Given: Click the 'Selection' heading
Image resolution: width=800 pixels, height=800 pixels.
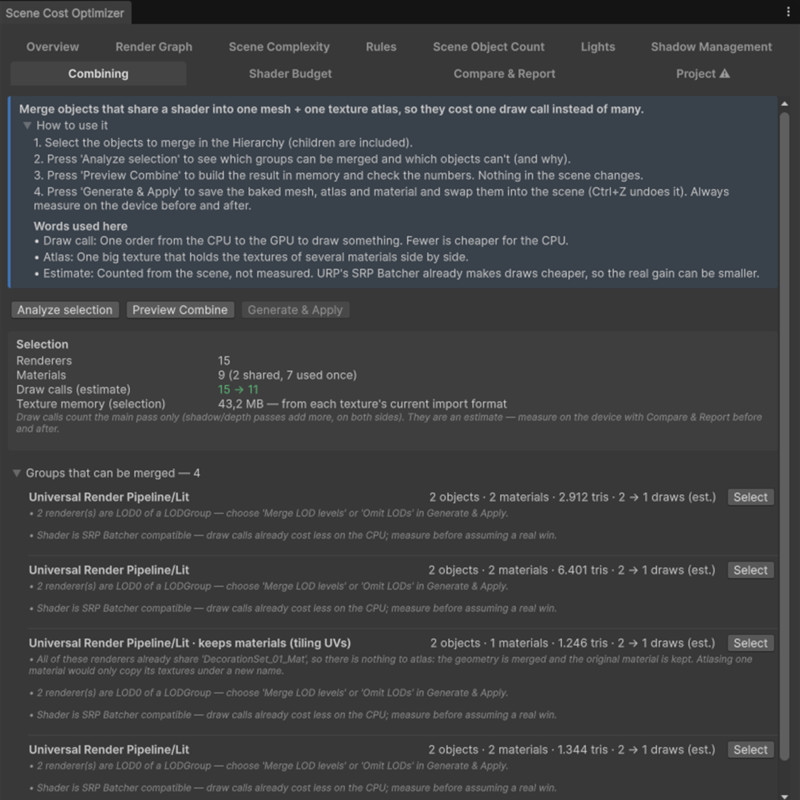Looking at the screenshot, I should point(42,344).
